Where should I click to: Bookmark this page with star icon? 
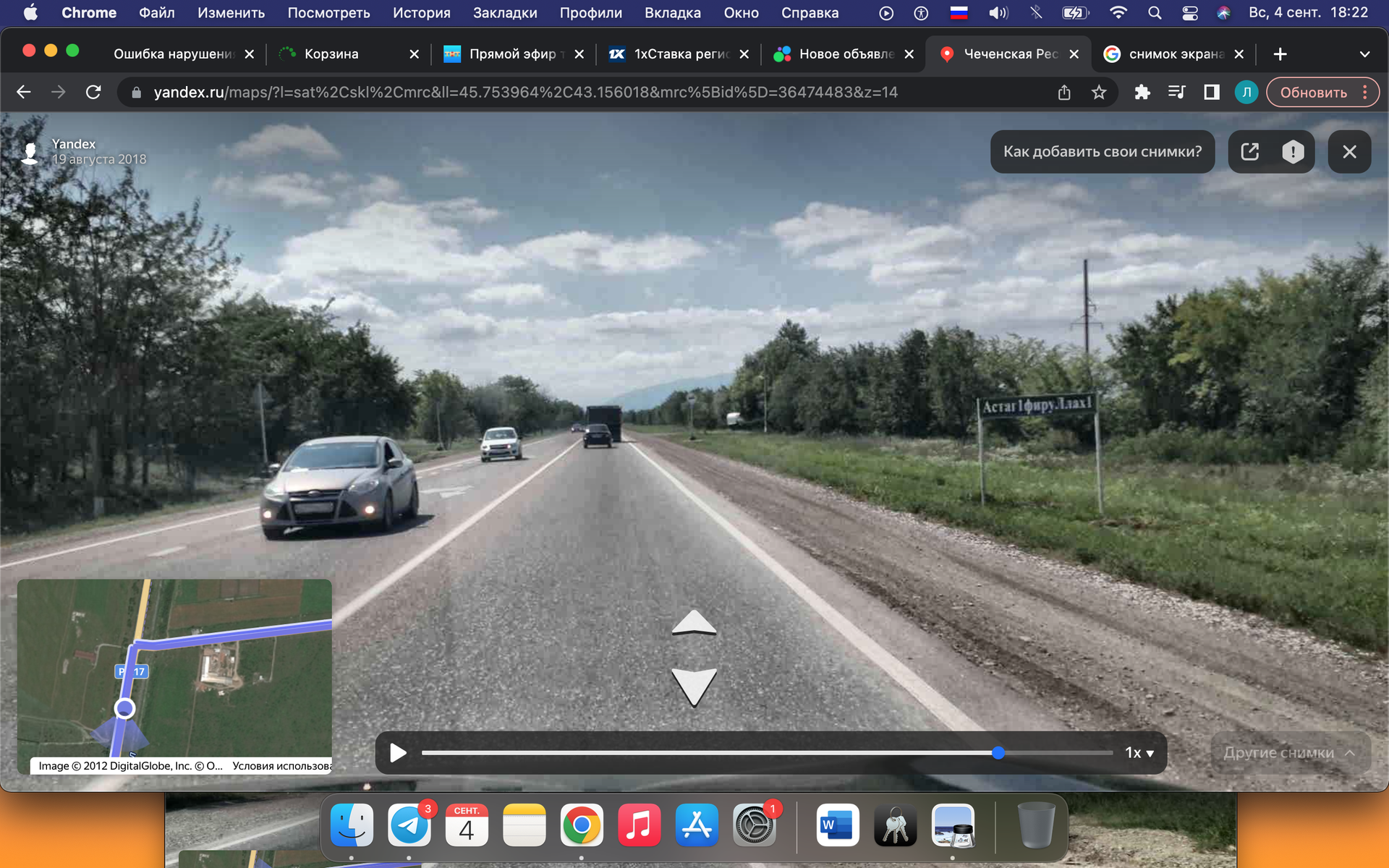pos(1099,93)
